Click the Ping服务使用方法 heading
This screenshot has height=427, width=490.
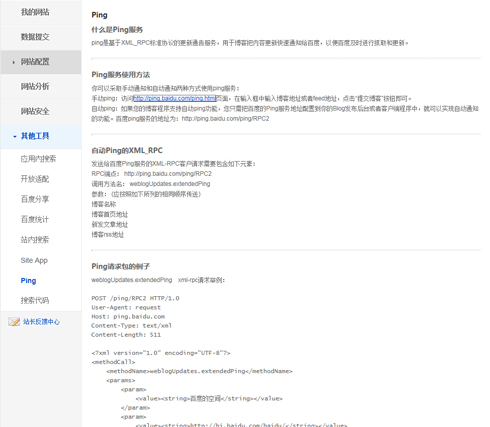point(121,75)
